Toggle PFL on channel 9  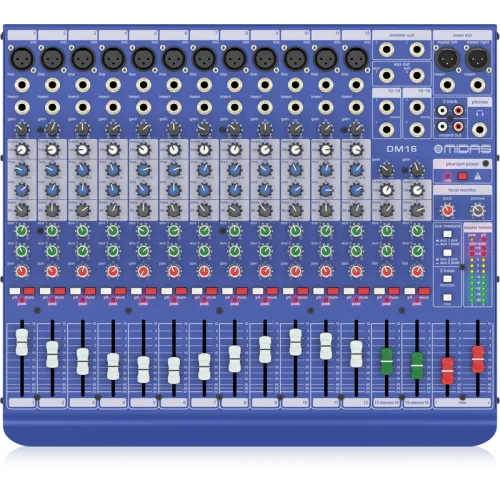coord(258,291)
